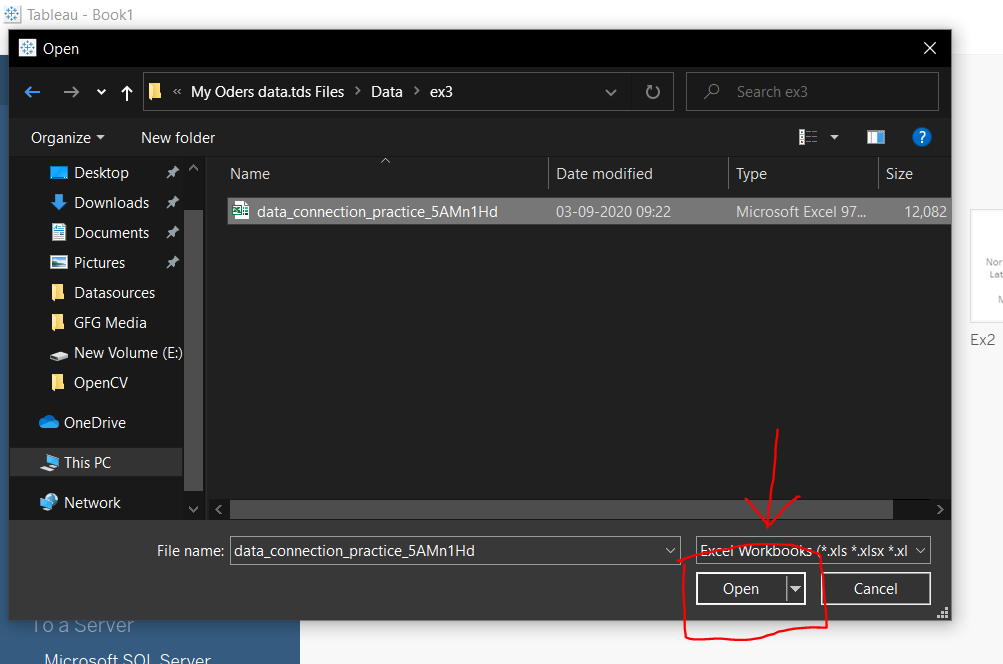The image size is (1003, 664).
Task: Select the Downloads folder in sidebar
Action: [x=111, y=203]
